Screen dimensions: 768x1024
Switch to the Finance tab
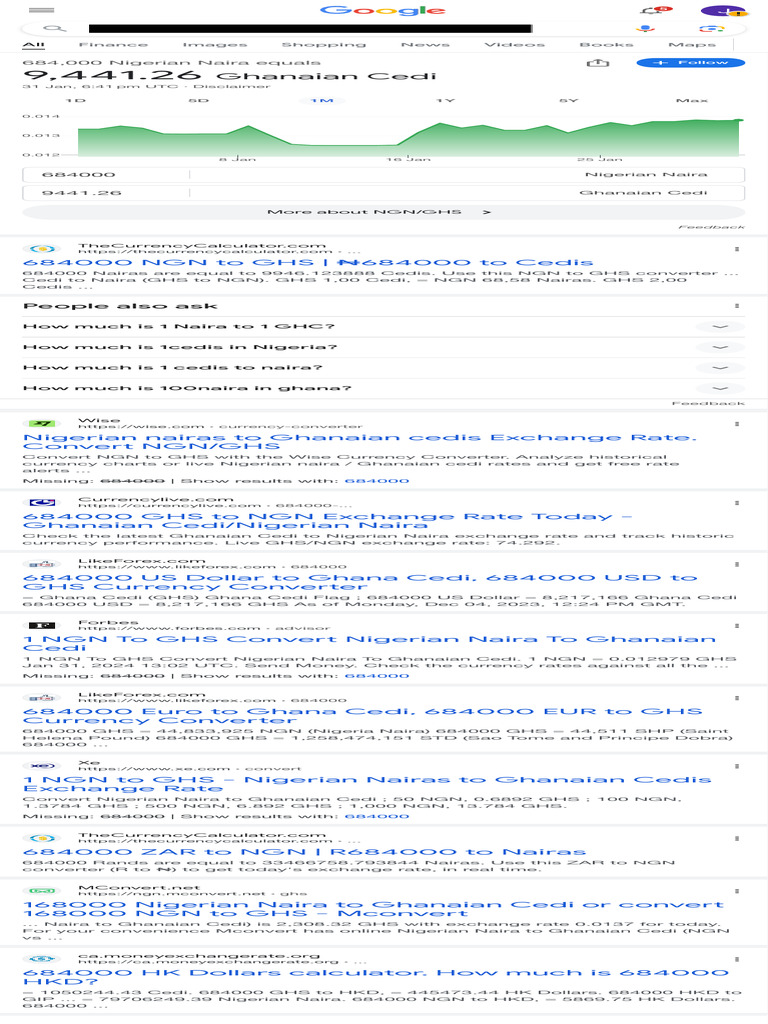(113, 44)
